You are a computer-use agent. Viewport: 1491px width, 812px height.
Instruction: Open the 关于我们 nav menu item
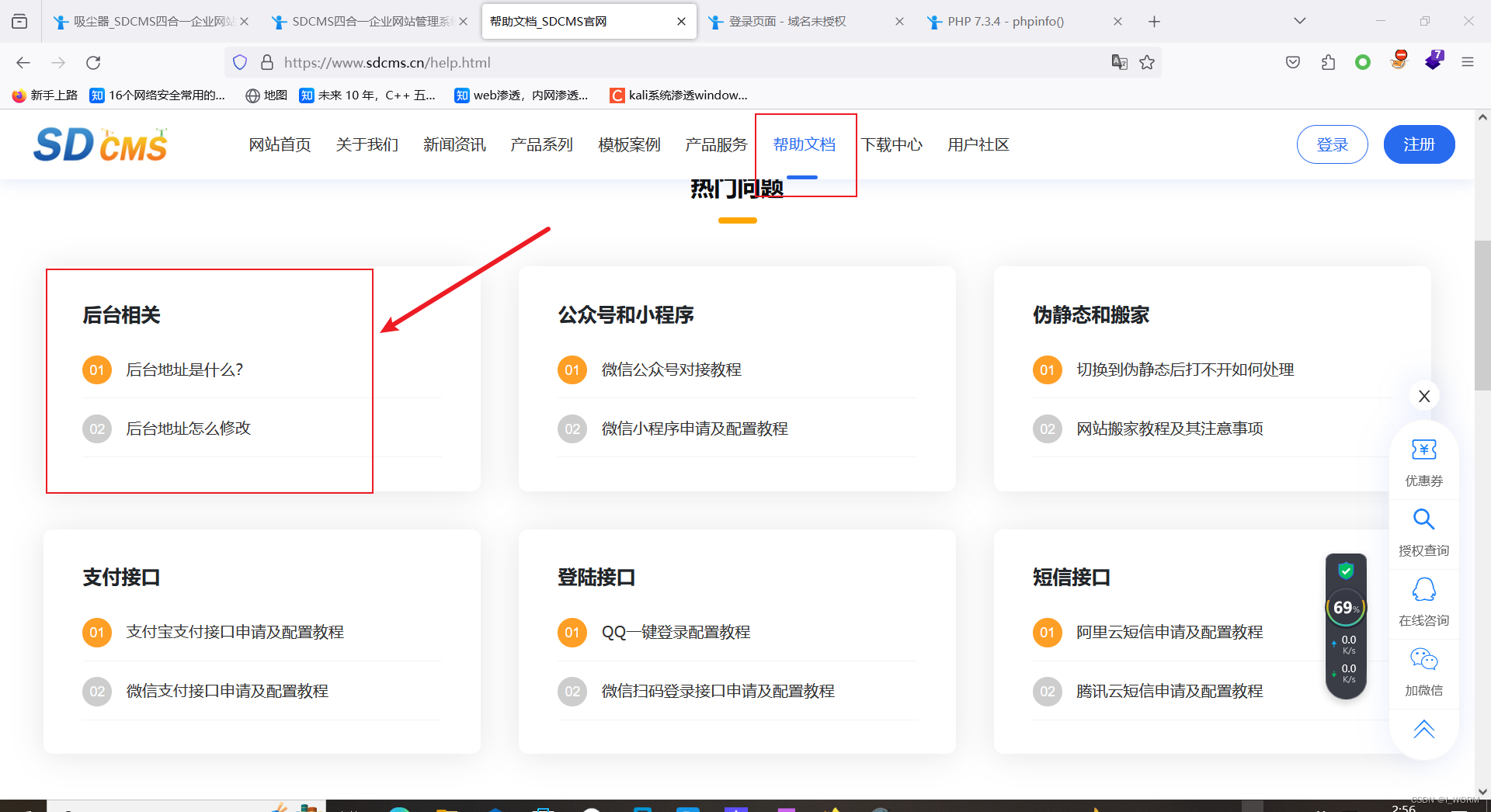pyautogui.click(x=367, y=144)
